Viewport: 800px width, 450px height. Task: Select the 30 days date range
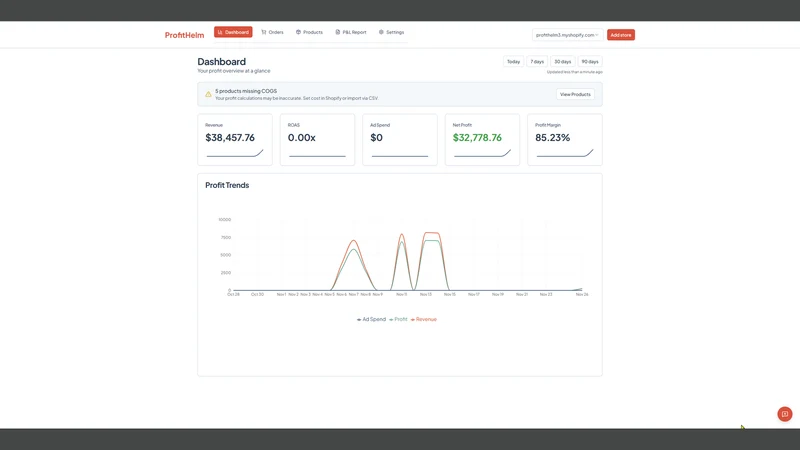[x=563, y=61]
